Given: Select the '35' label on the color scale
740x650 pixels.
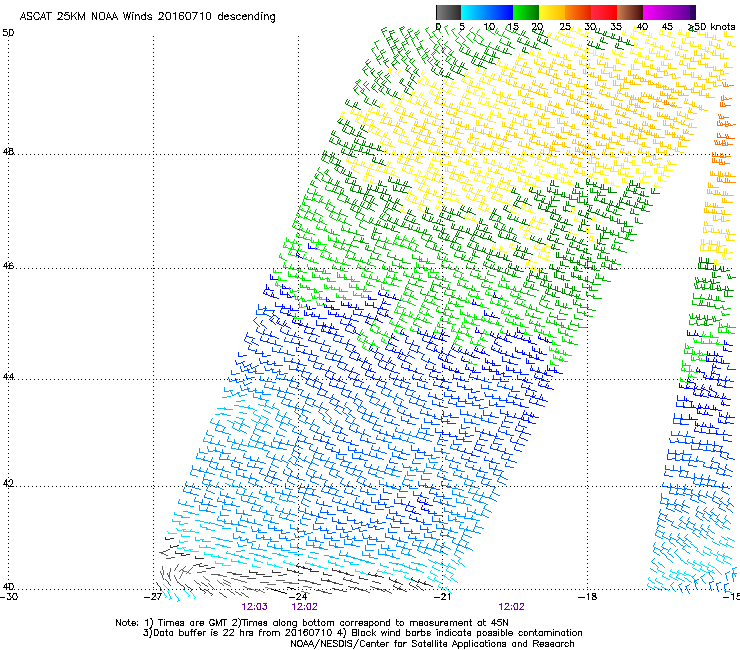Looking at the screenshot, I should pyautogui.click(x=616, y=27).
